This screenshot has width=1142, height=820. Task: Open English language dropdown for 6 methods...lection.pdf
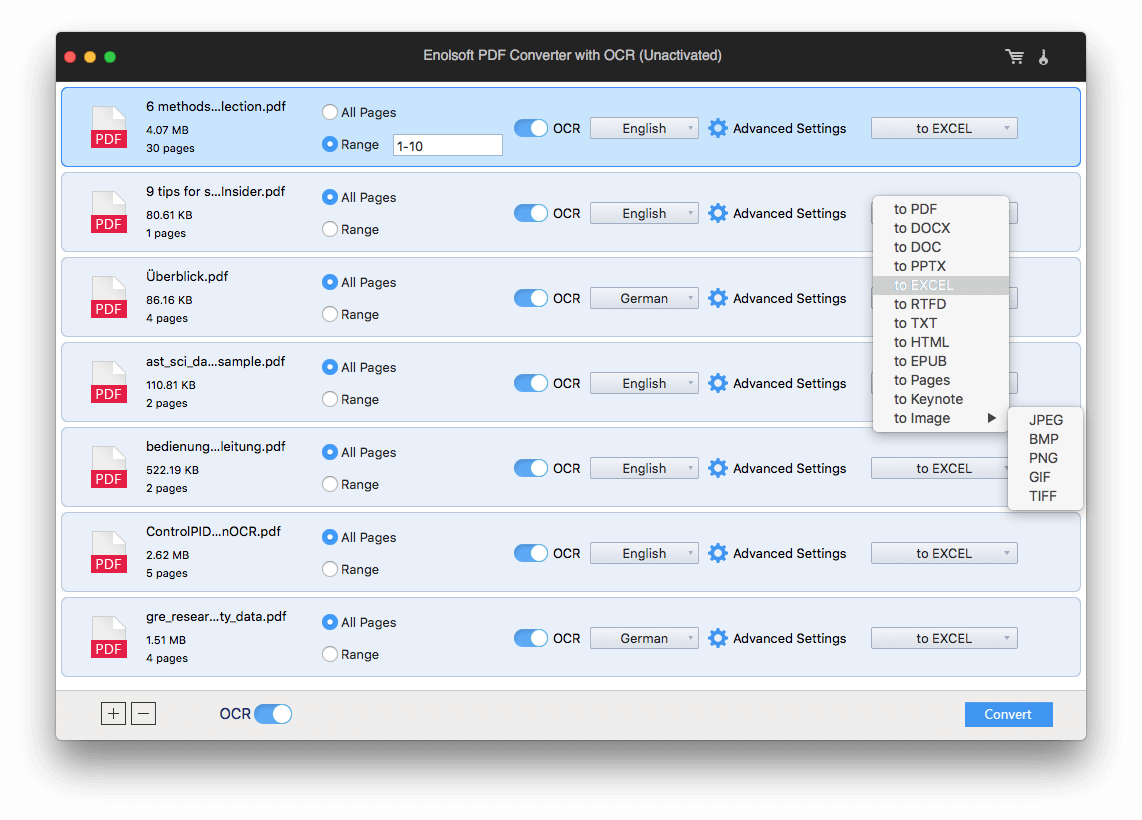(644, 128)
